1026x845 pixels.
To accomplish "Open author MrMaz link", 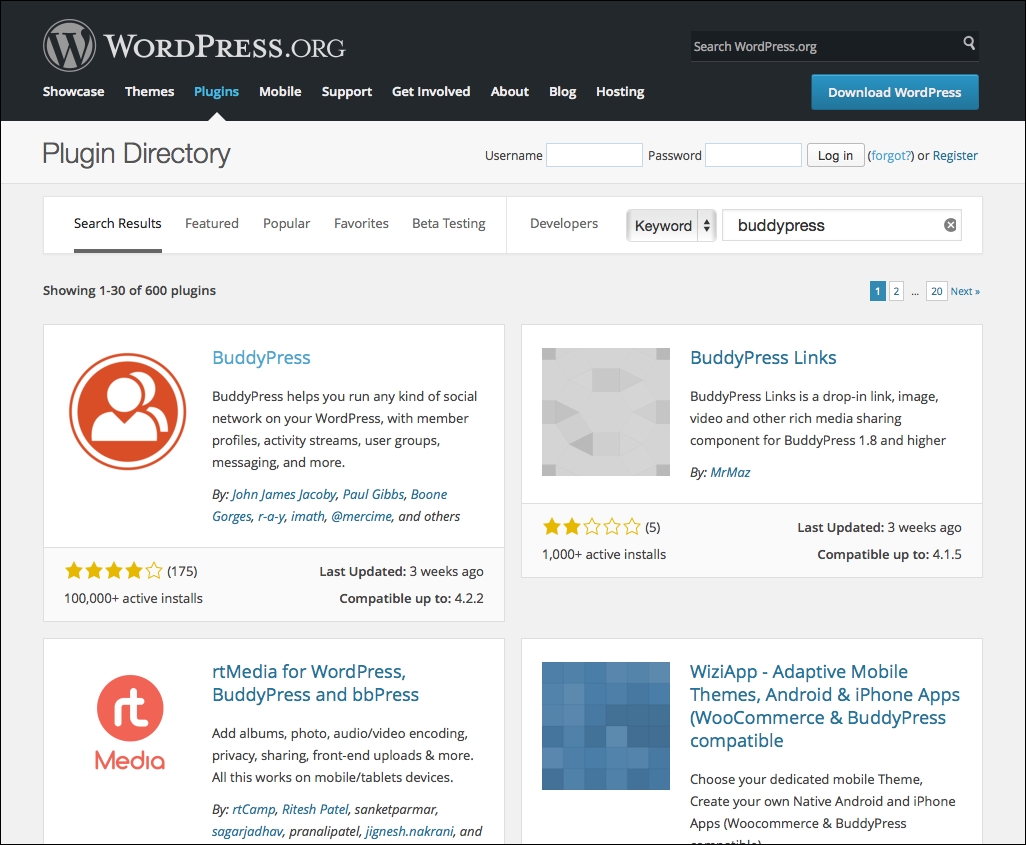I will 730,473.
